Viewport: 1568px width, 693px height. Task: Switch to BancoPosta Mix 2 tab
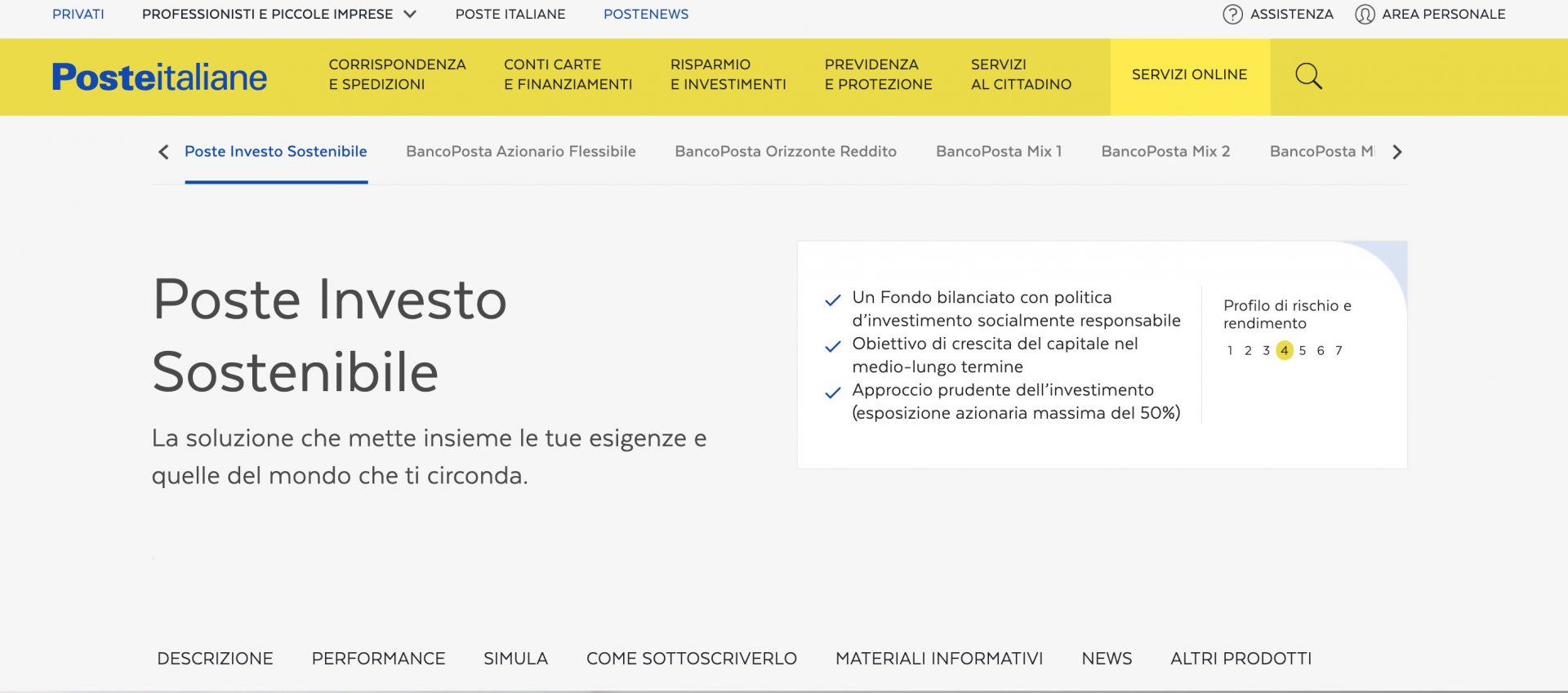coord(1165,151)
